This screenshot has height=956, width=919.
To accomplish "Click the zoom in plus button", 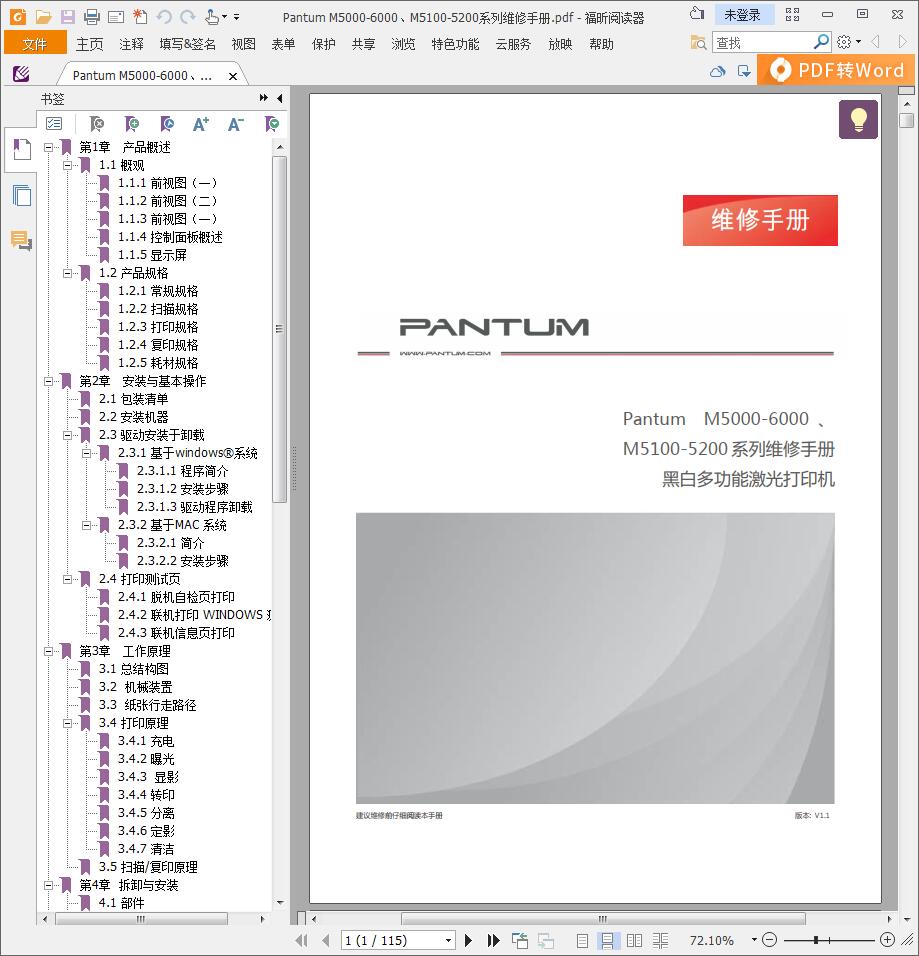I will click(x=888, y=940).
